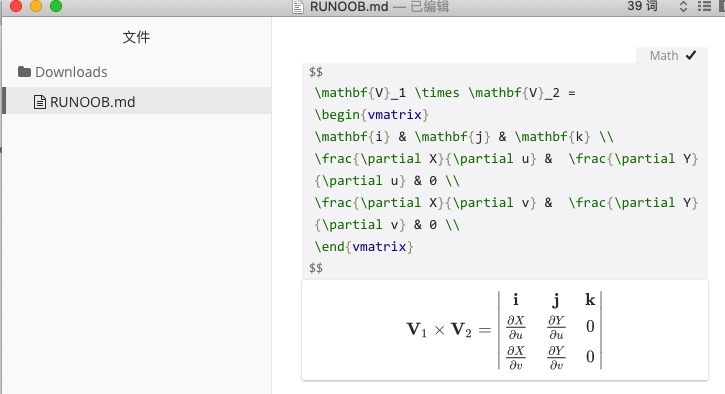Click the 文件 sidebar header
This screenshot has height=394, width=725.
point(136,37)
